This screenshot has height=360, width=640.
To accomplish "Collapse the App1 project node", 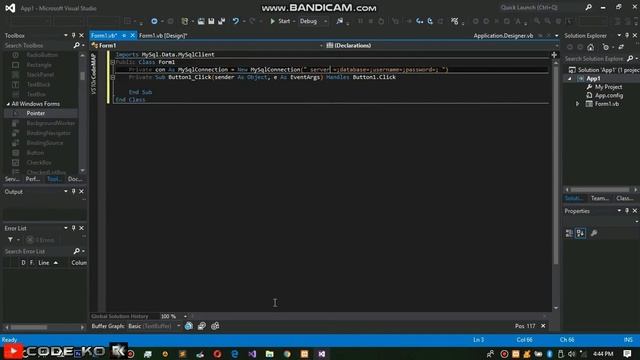I will 569,78.
